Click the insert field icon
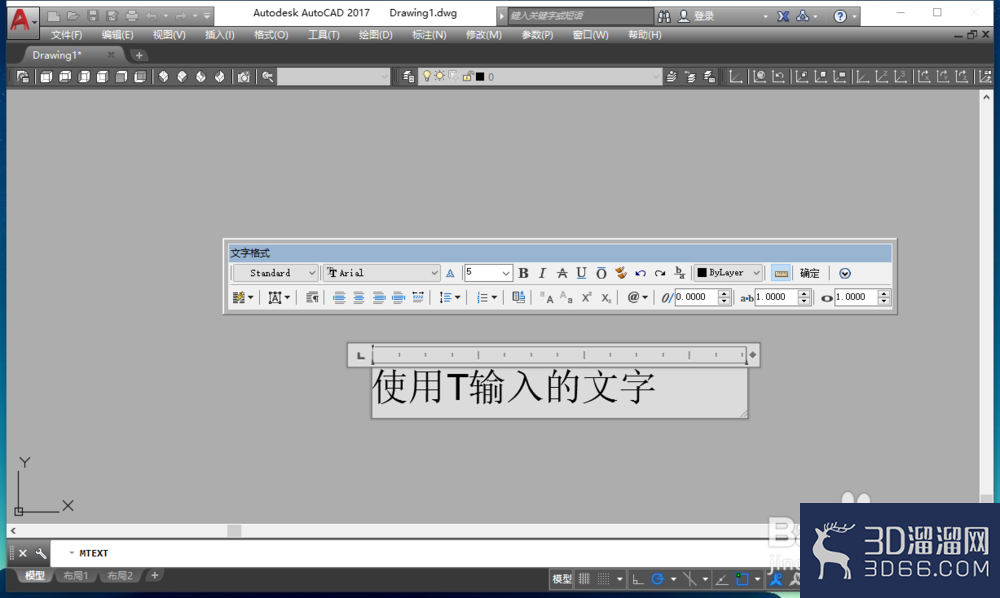This screenshot has width=1000, height=598. [x=518, y=297]
